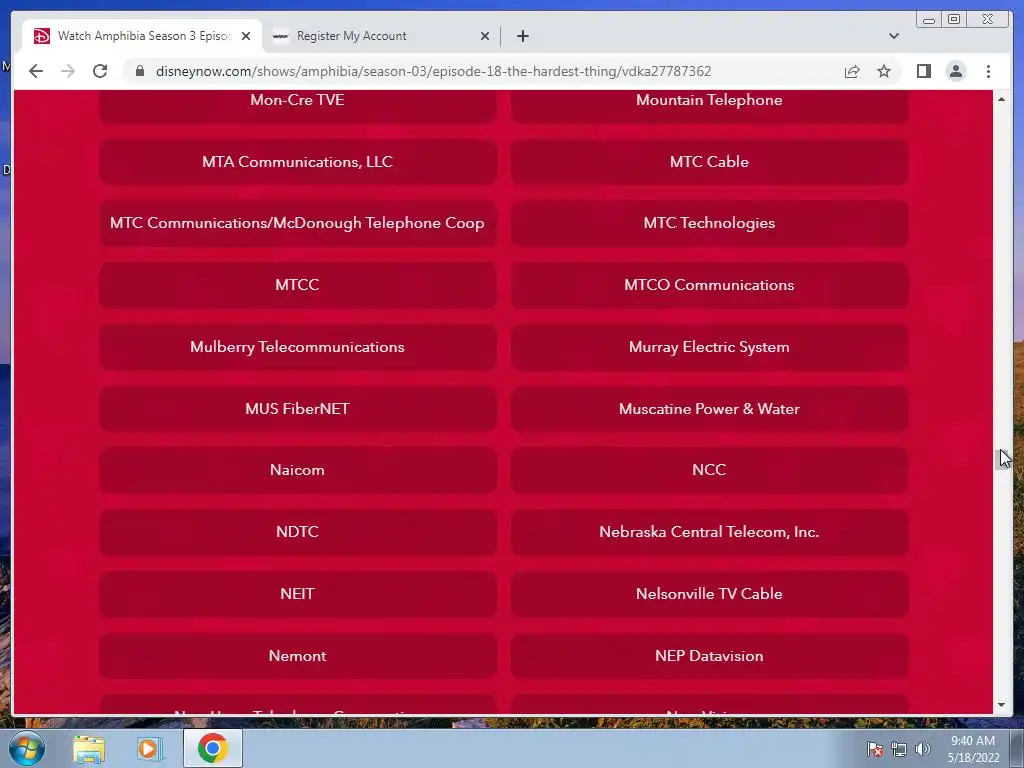Reload the DisneyNOW page
Screen dimensions: 1024x768
[100, 71]
